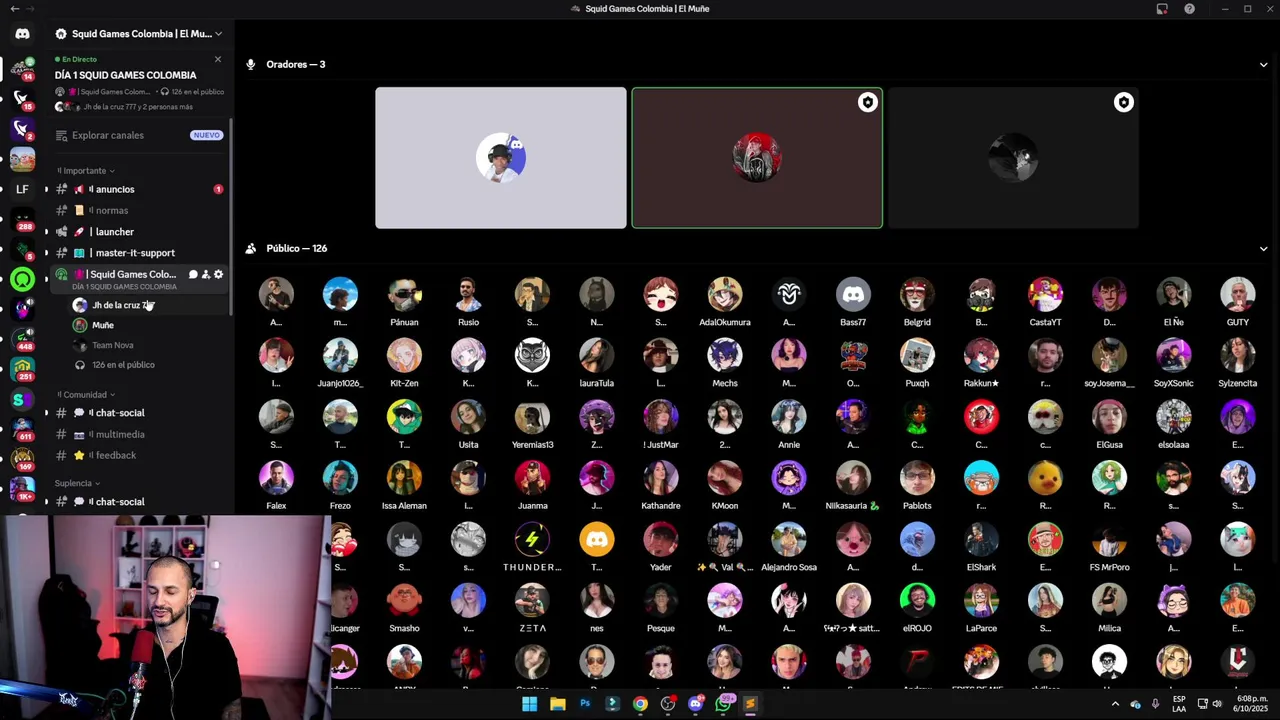Expand threads arrow beside anuncios channel
The image size is (1280, 720).
45,189
